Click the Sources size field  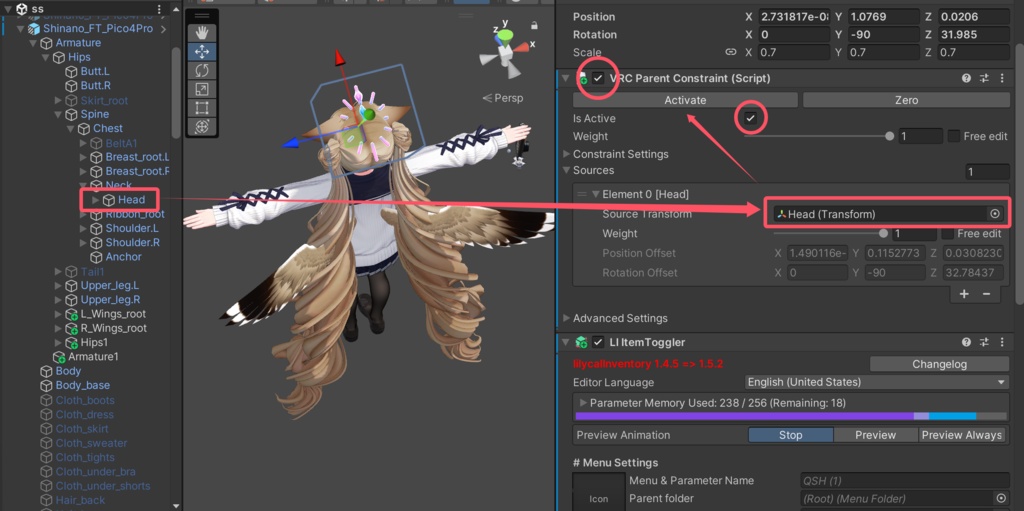987,172
